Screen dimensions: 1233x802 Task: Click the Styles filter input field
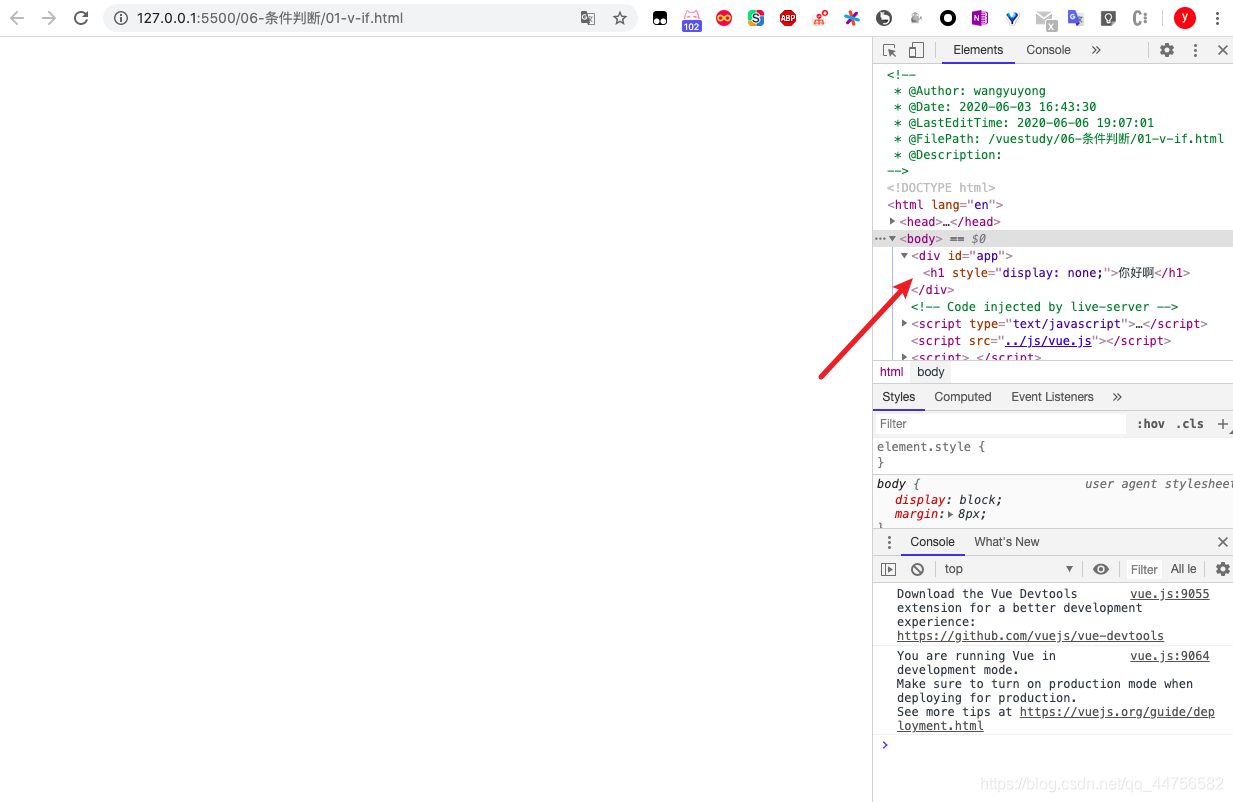tap(1000, 424)
